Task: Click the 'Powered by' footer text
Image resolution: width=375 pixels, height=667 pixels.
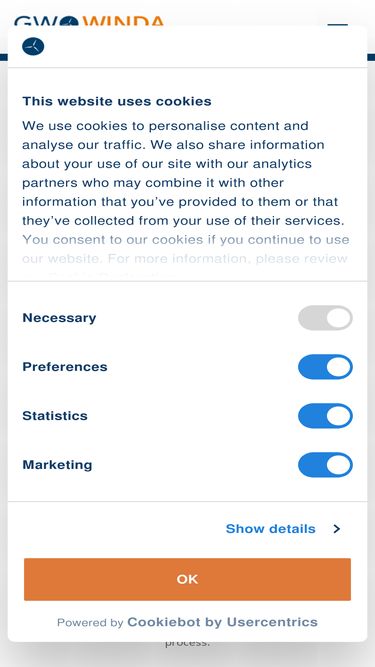Action: coord(90,623)
